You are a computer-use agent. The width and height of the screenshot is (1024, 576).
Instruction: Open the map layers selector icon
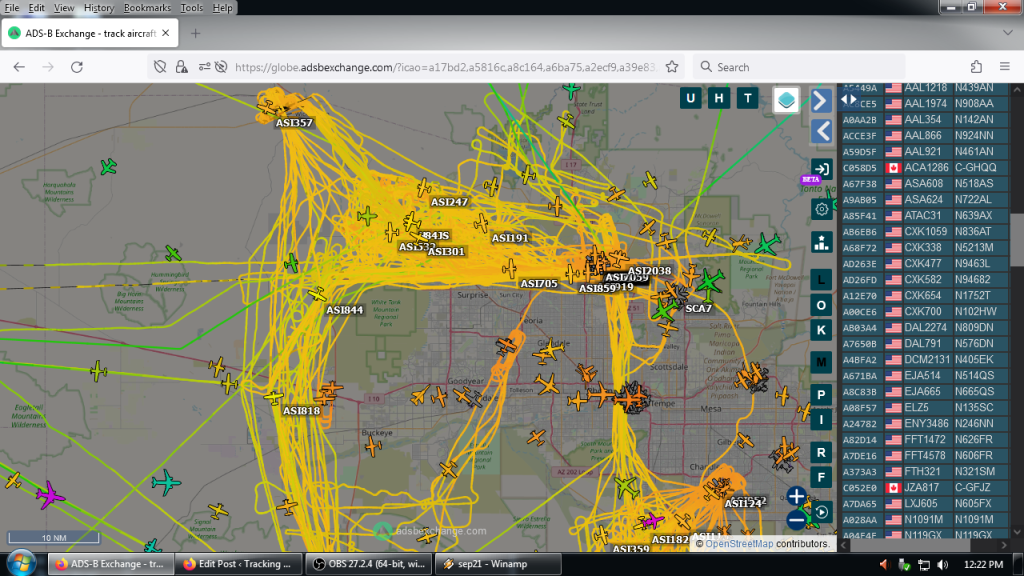(x=786, y=100)
